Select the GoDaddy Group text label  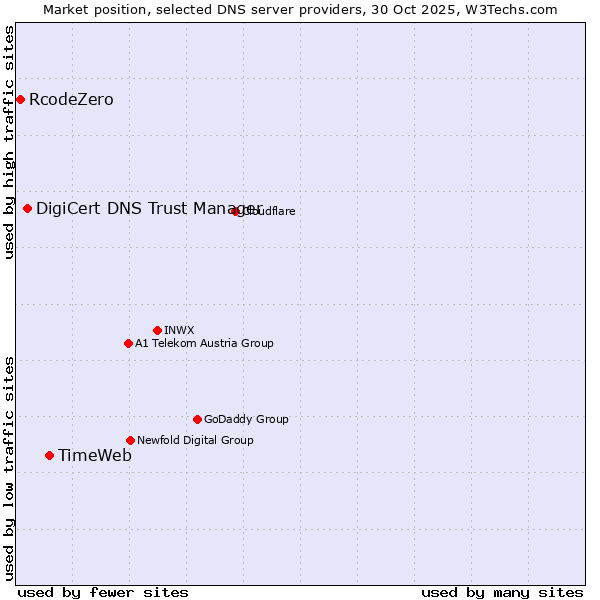pyautogui.click(x=246, y=419)
